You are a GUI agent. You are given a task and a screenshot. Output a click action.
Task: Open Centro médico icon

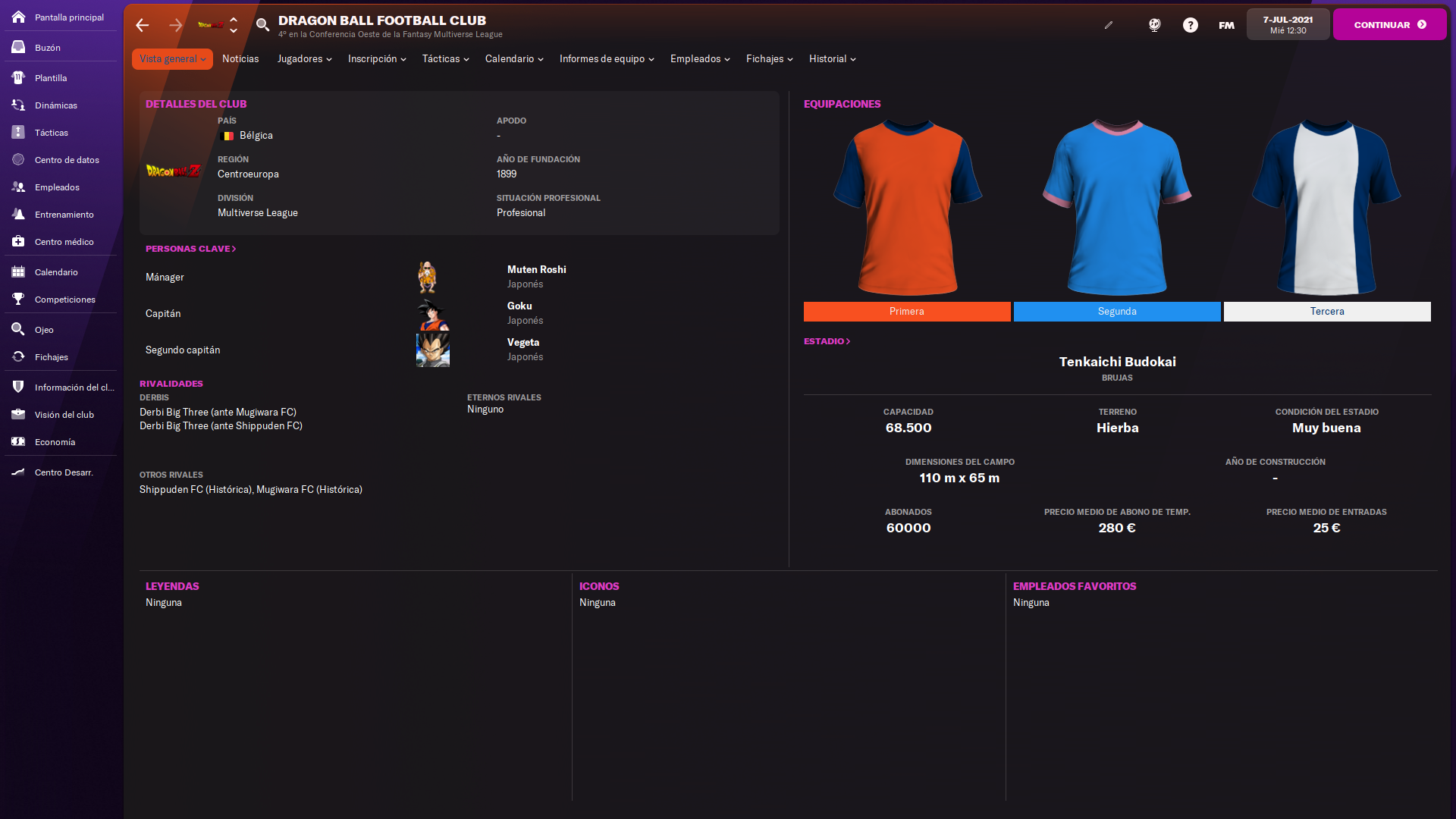(x=18, y=241)
